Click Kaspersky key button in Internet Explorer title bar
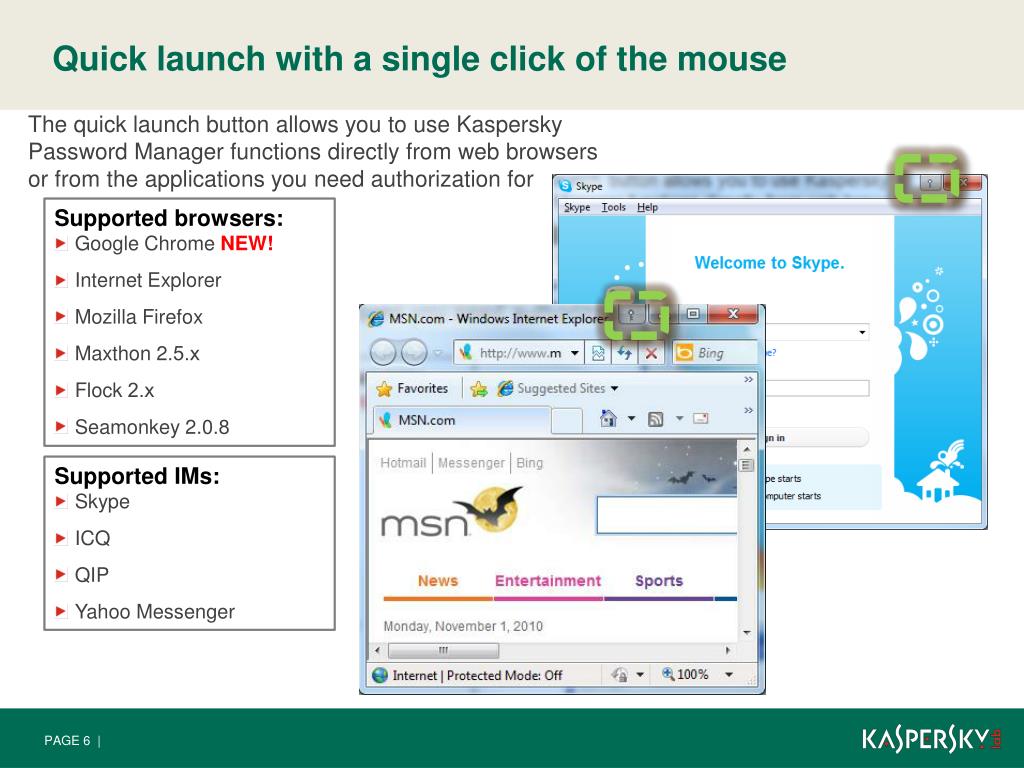The height and width of the screenshot is (768, 1024). coord(631,315)
